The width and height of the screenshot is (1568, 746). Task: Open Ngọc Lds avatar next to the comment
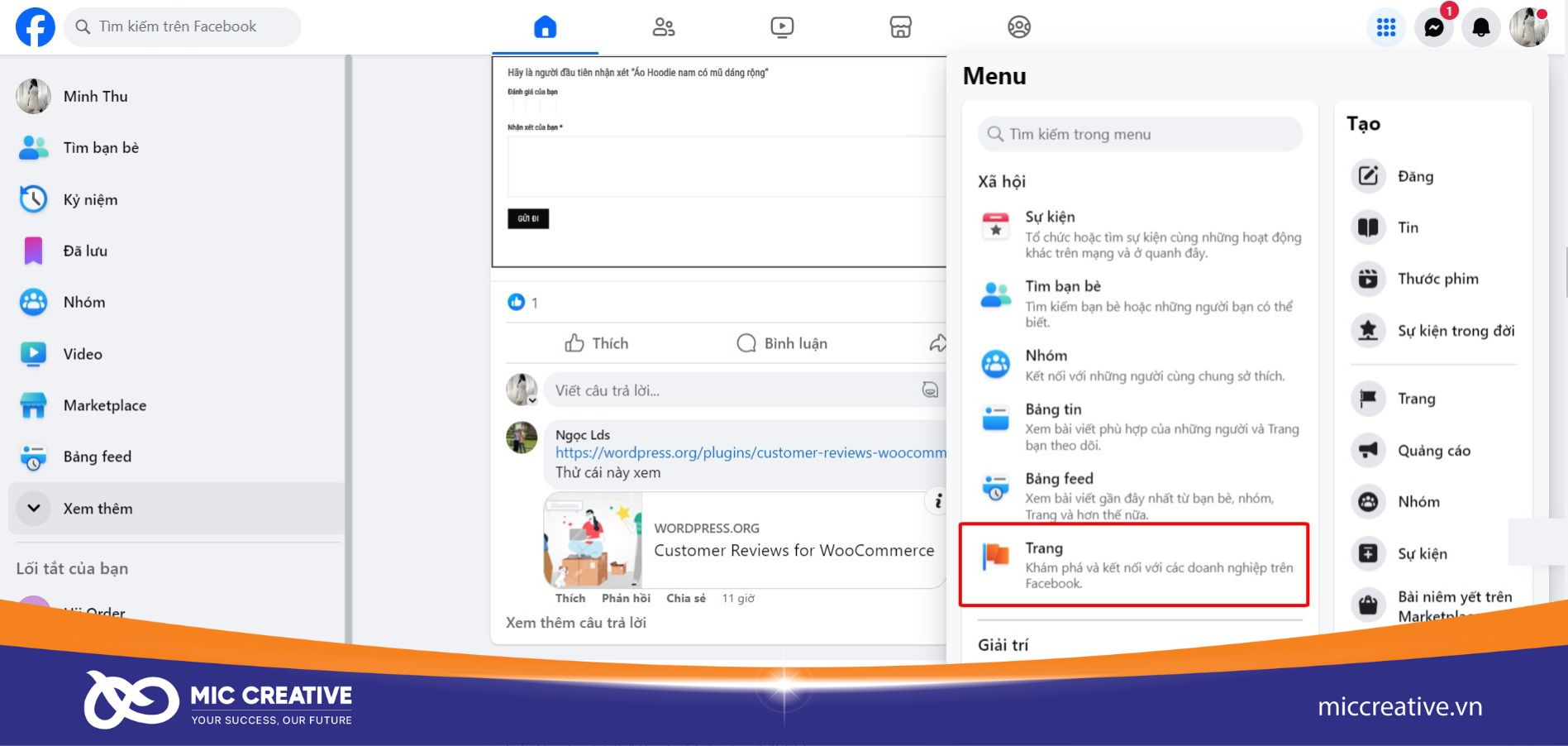[x=522, y=438]
